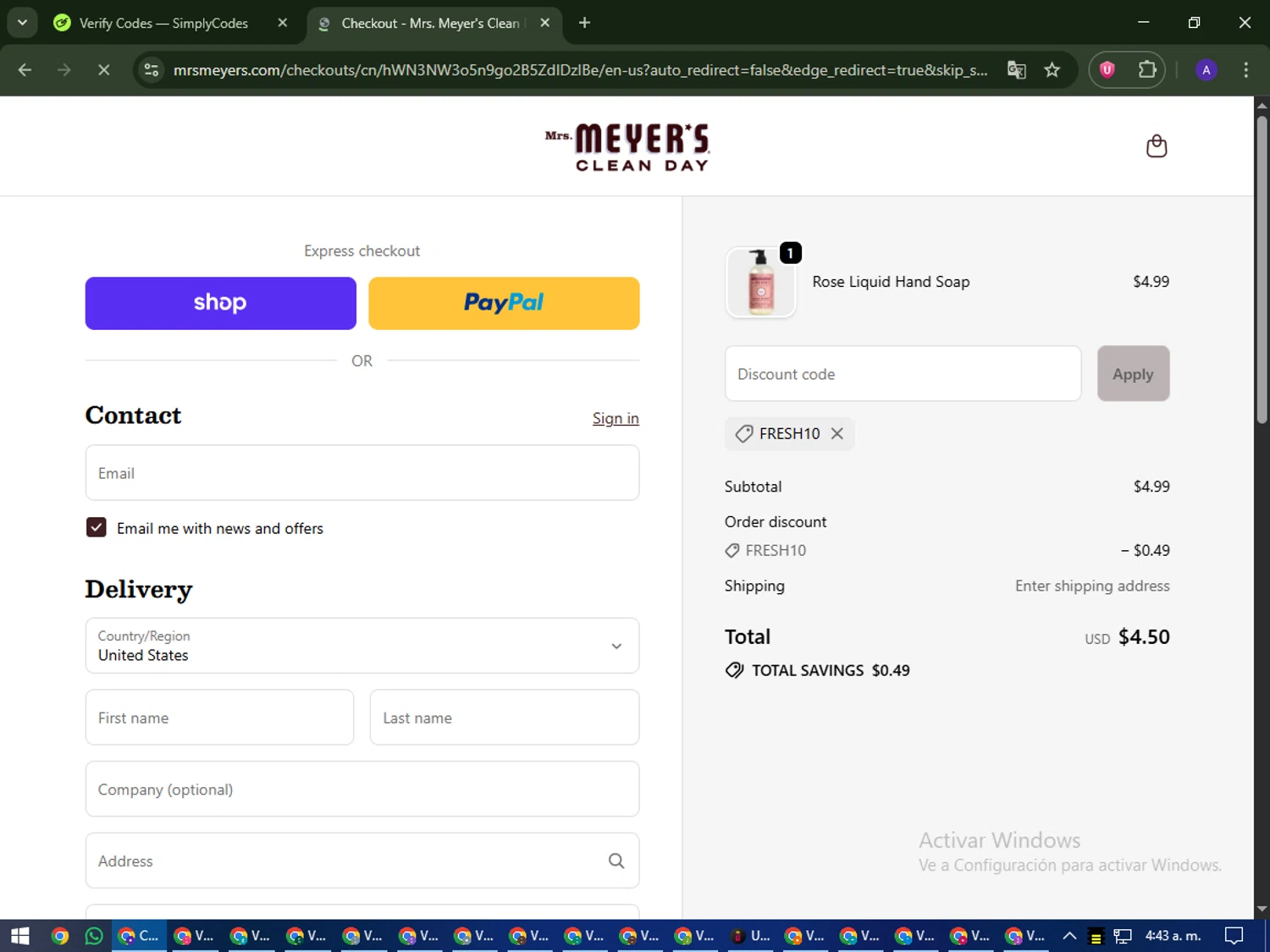Click the Address input field
The width and height of the screenshot is (1270, 952).
click(362, 861)
